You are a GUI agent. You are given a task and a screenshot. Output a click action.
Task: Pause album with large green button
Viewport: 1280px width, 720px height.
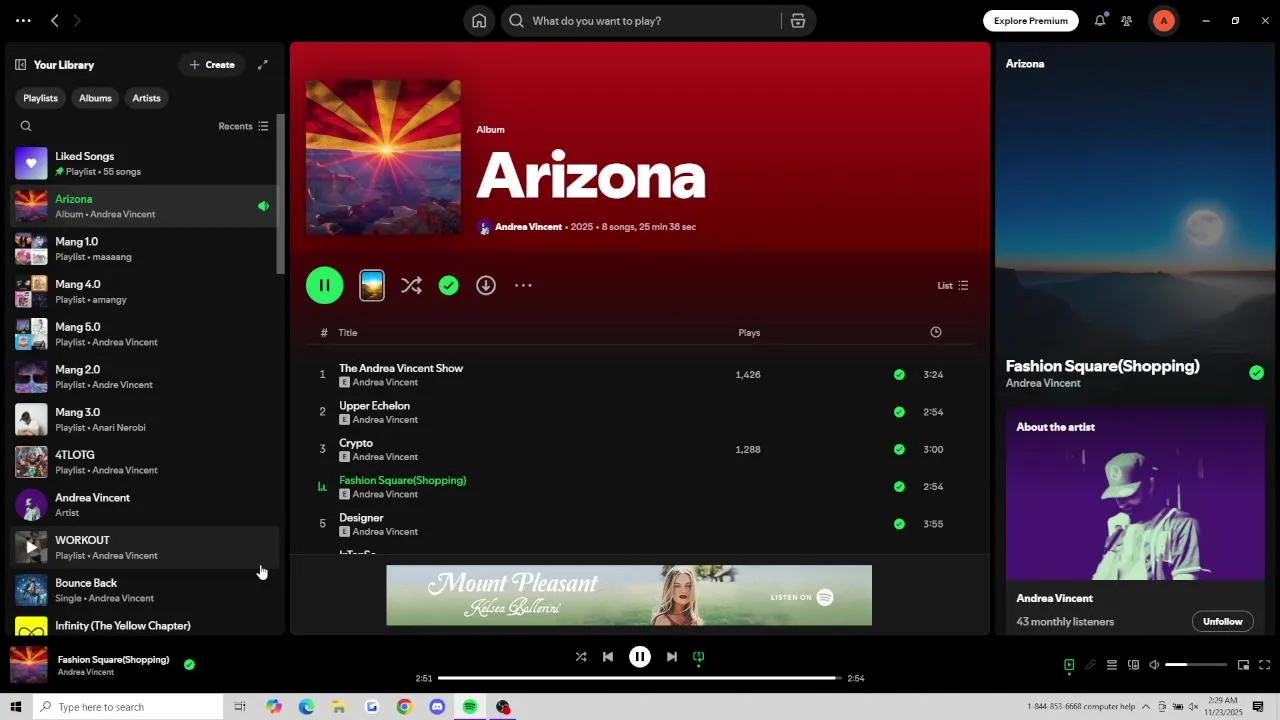point(324,285)
